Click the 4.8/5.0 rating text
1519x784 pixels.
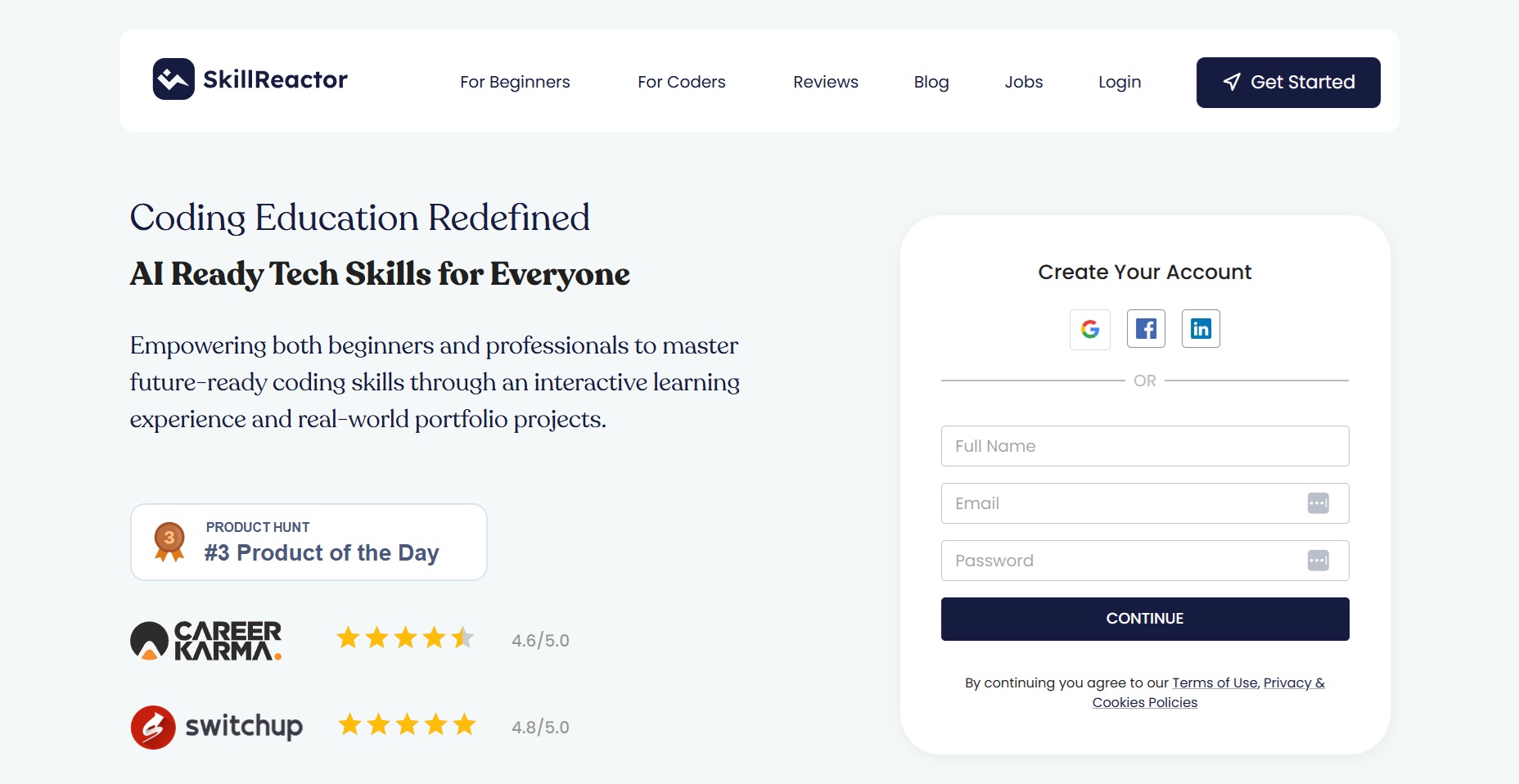[x=540, y=727]
